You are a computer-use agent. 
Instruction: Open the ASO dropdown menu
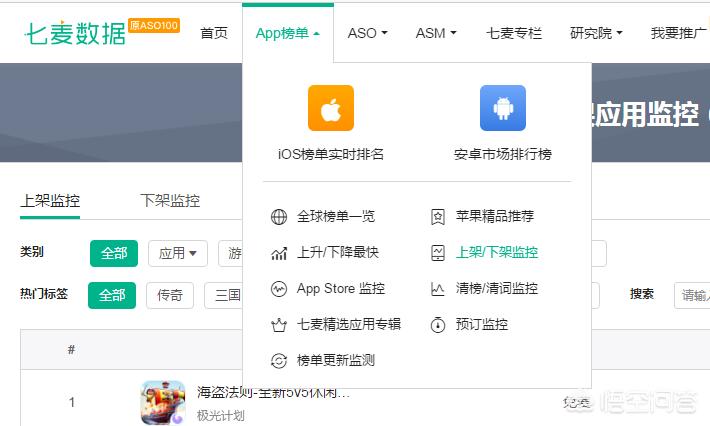367,33
